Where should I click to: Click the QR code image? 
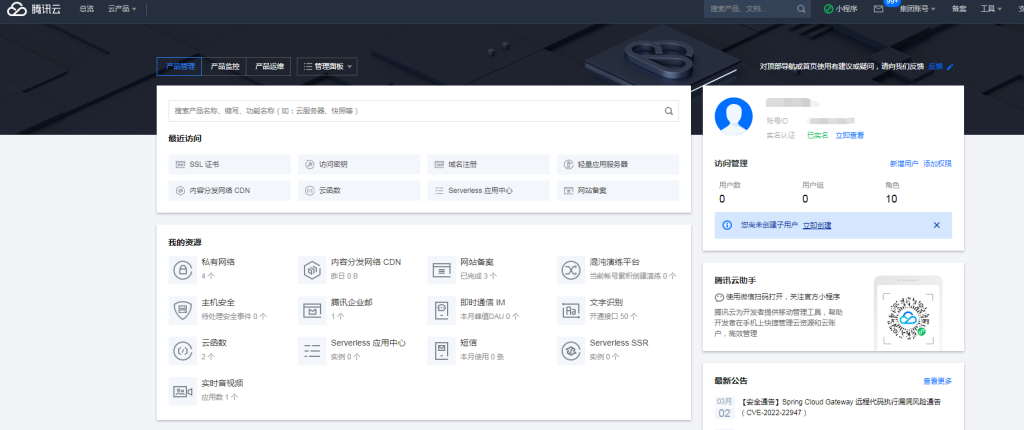point(908,320)
